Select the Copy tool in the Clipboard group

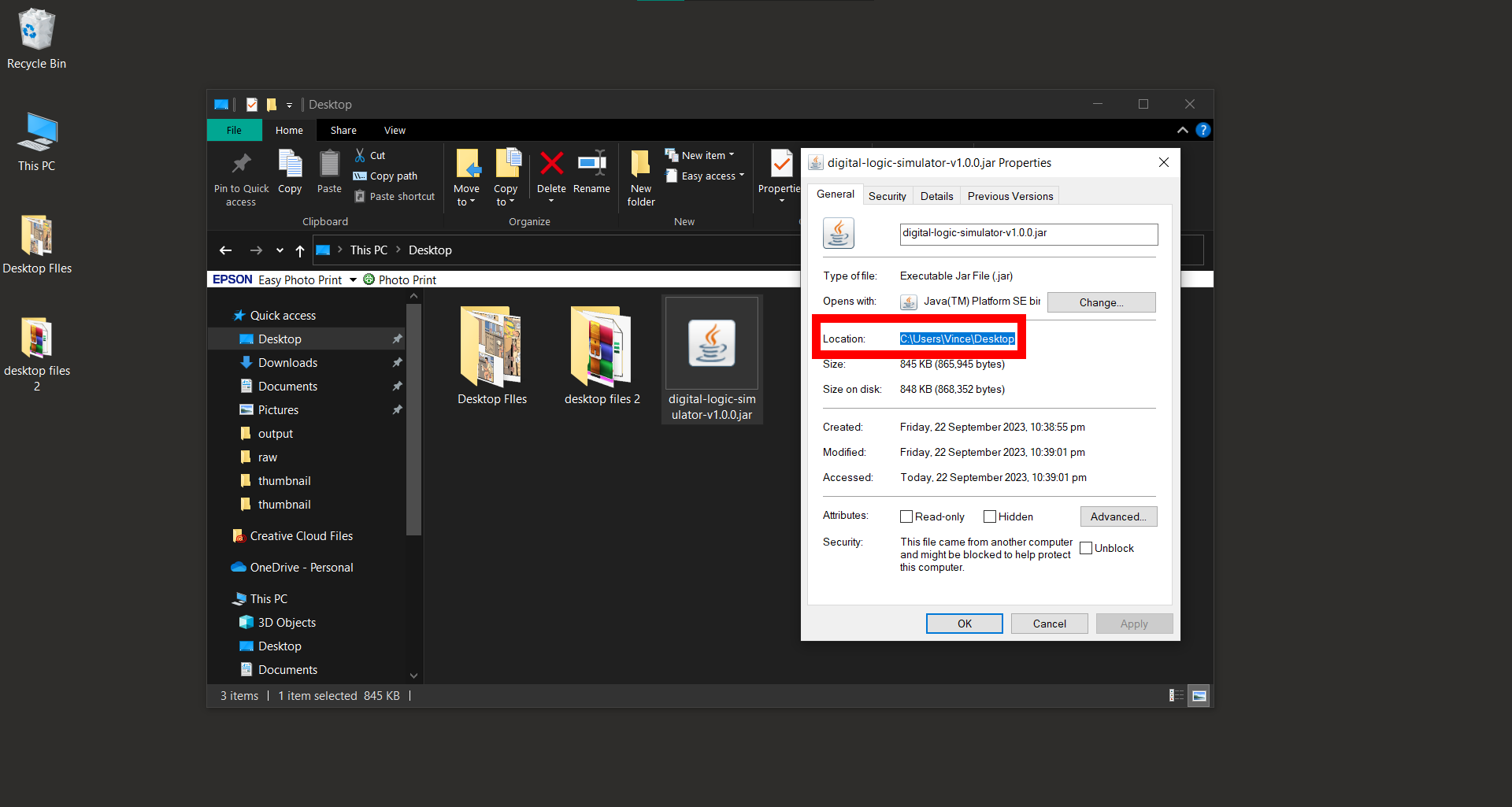click(290, 173)
